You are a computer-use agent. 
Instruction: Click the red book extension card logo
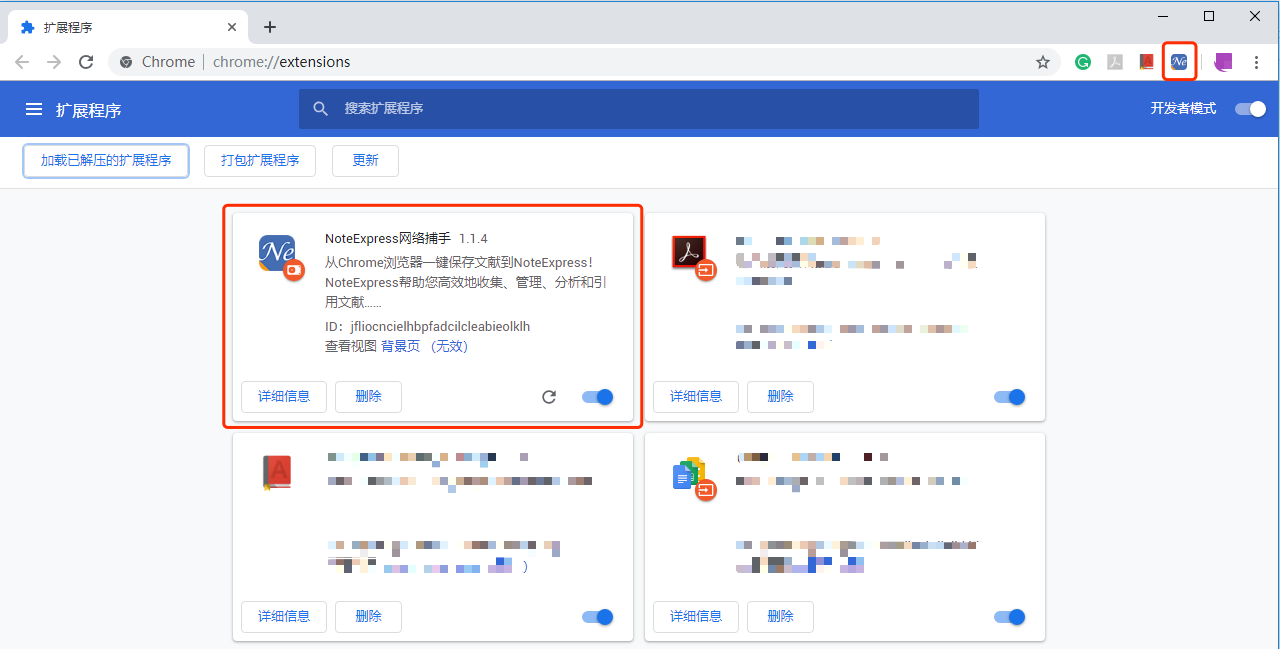[276, 473]
